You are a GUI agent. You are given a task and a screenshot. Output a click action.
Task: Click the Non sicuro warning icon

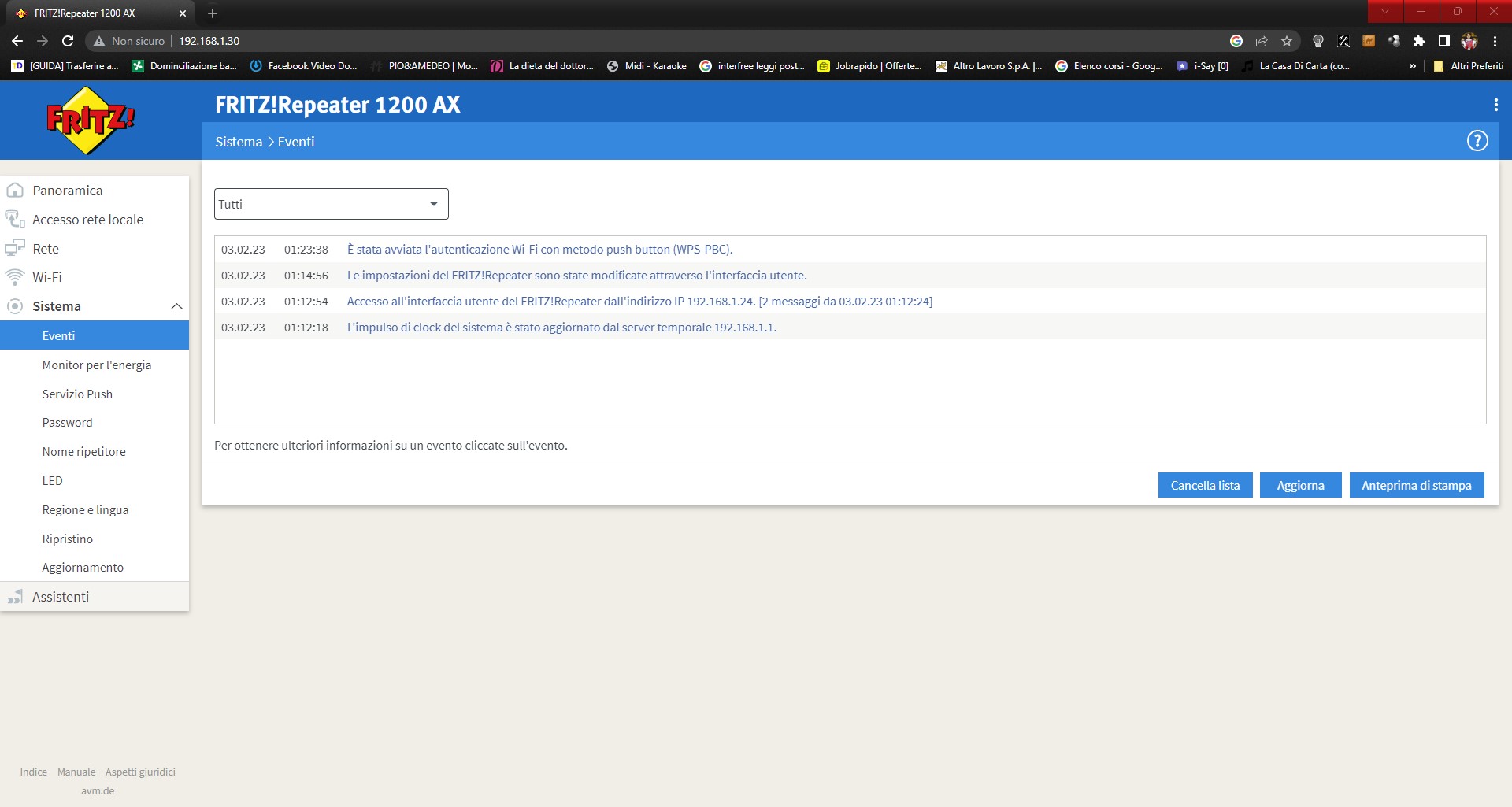[99, 41]
